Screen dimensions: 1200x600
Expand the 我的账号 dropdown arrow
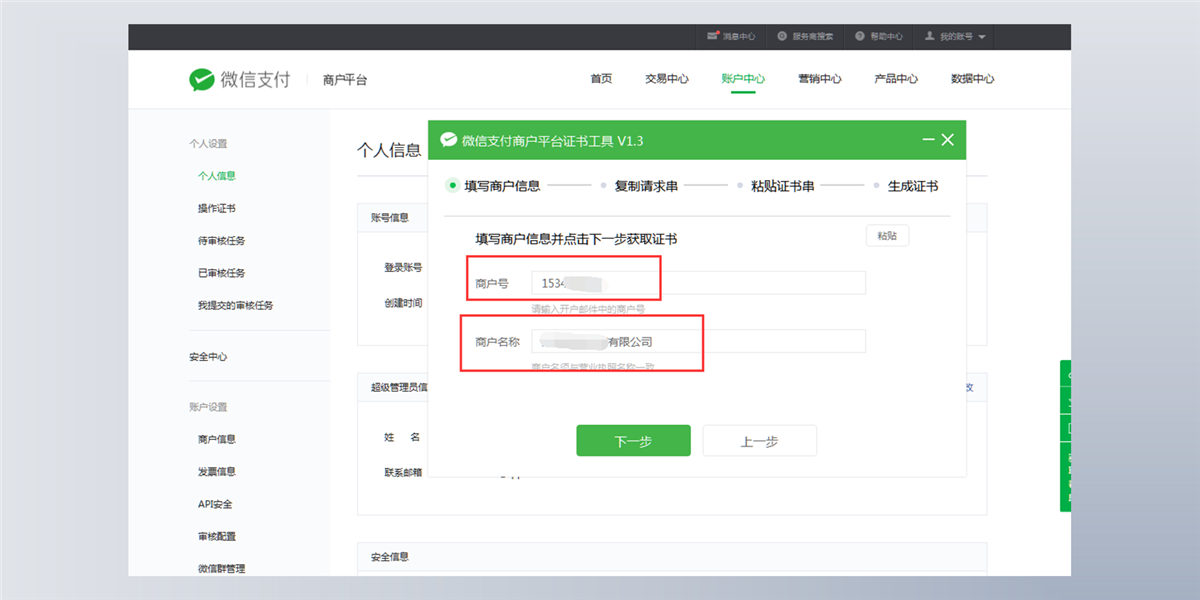(x=982, y=37)
